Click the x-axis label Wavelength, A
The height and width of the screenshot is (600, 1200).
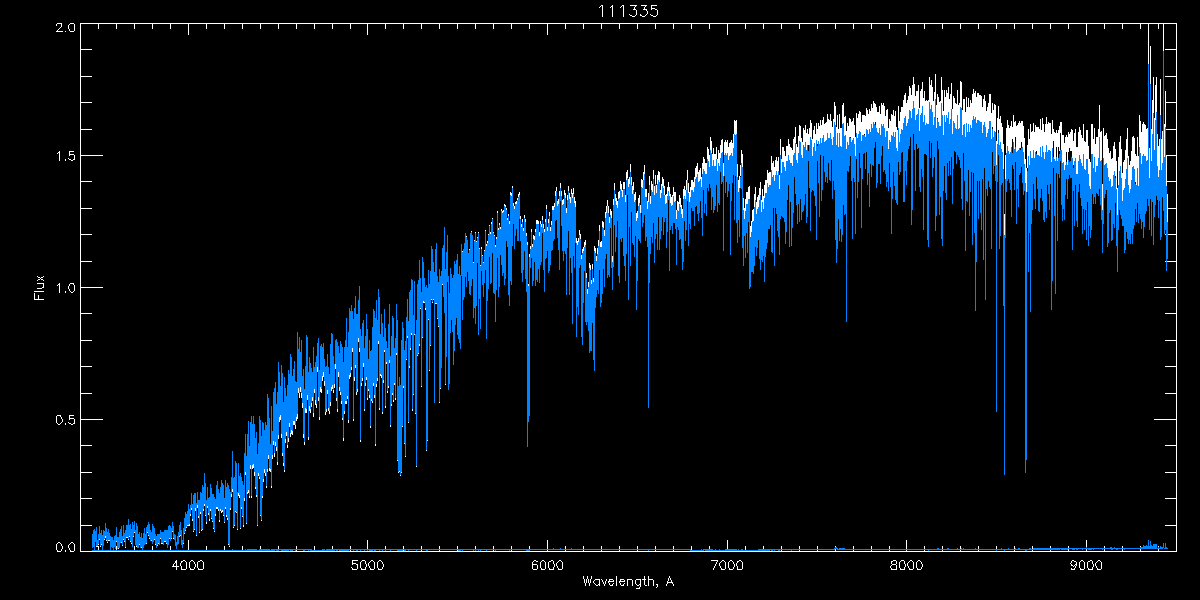pyautogui.click(x=627, y=582)
